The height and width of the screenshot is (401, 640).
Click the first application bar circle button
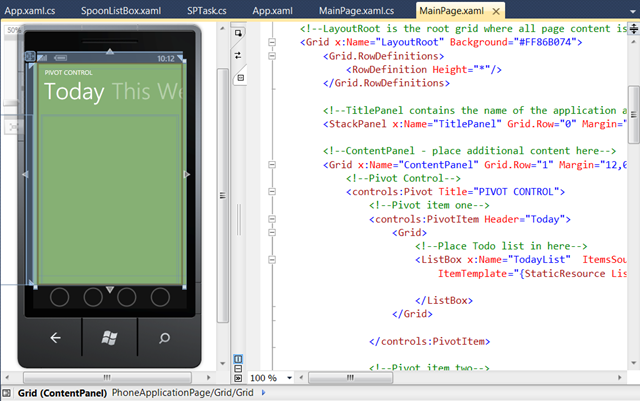[x=59, y=297]
